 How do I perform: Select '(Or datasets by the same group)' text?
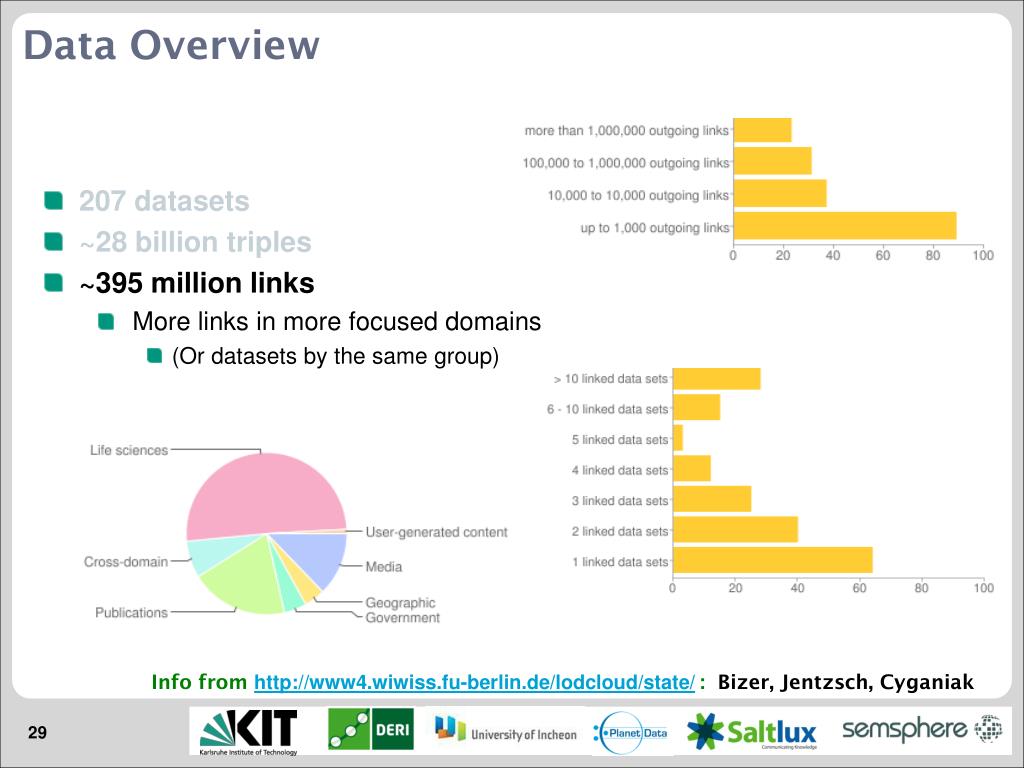[x=335, y=357]
